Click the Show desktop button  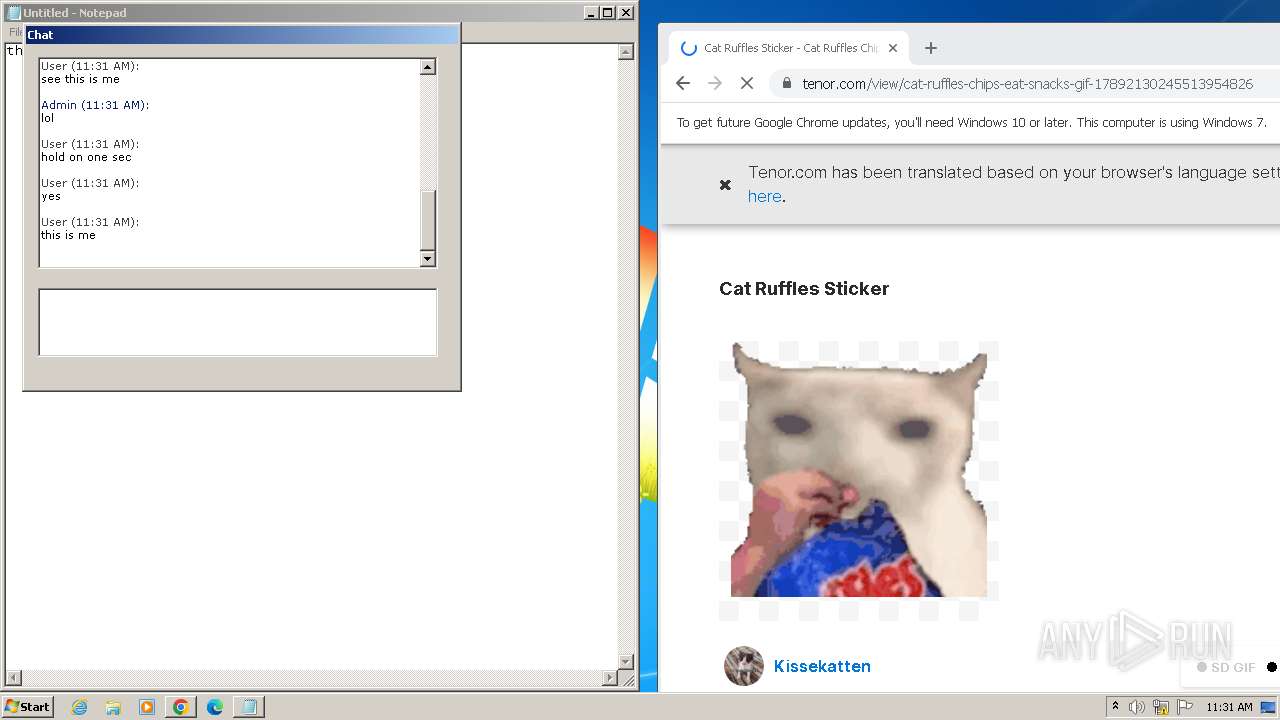tap(1269, 707)
